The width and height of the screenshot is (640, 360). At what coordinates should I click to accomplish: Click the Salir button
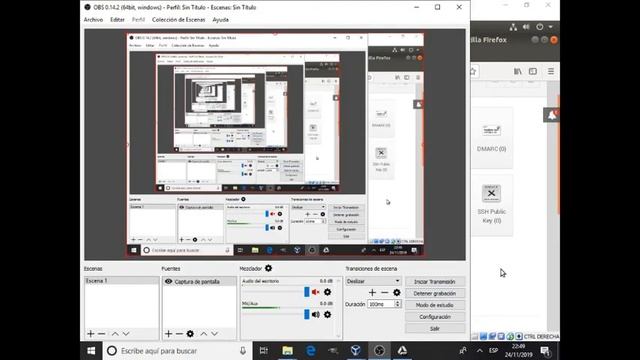[435, 329]
